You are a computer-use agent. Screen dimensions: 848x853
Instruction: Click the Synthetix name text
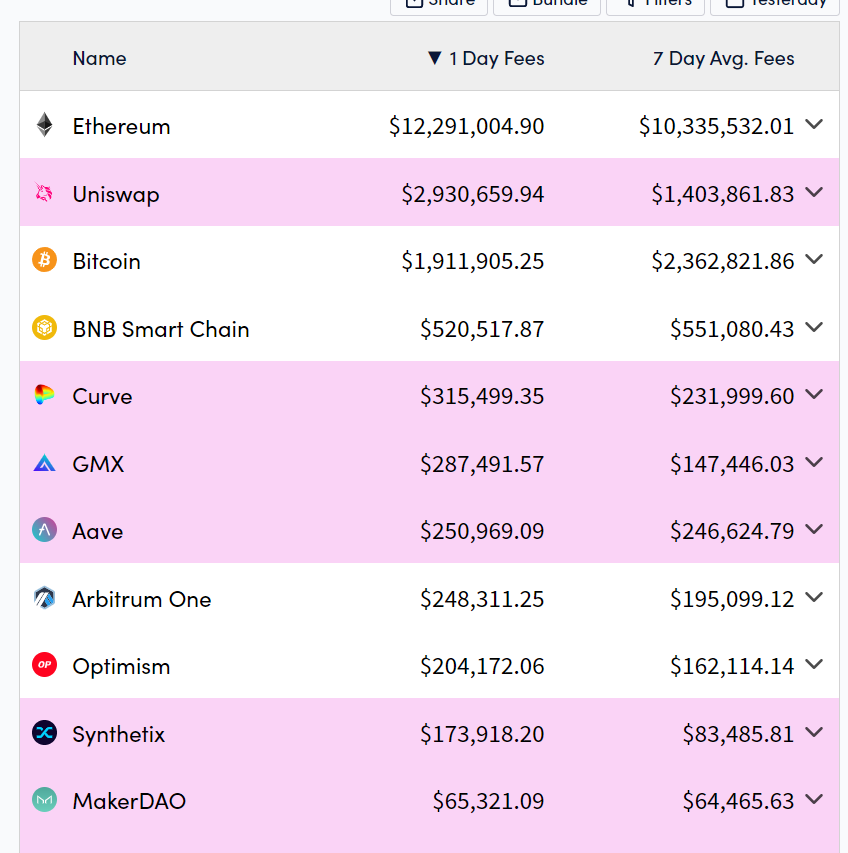click(119, 734)
